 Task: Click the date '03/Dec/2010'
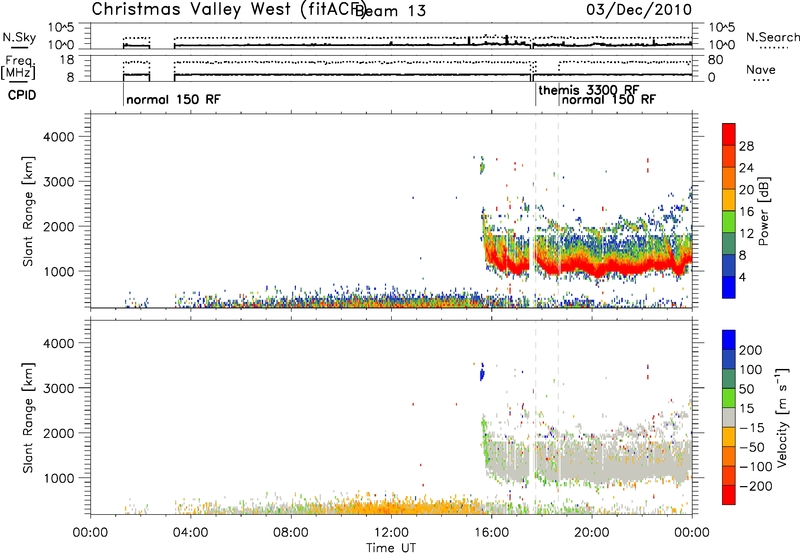639,10
